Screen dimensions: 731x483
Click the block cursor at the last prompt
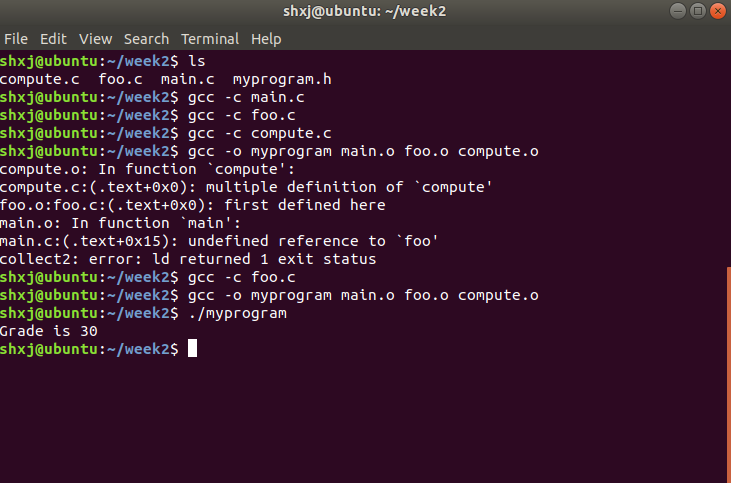tap(192, 348)
